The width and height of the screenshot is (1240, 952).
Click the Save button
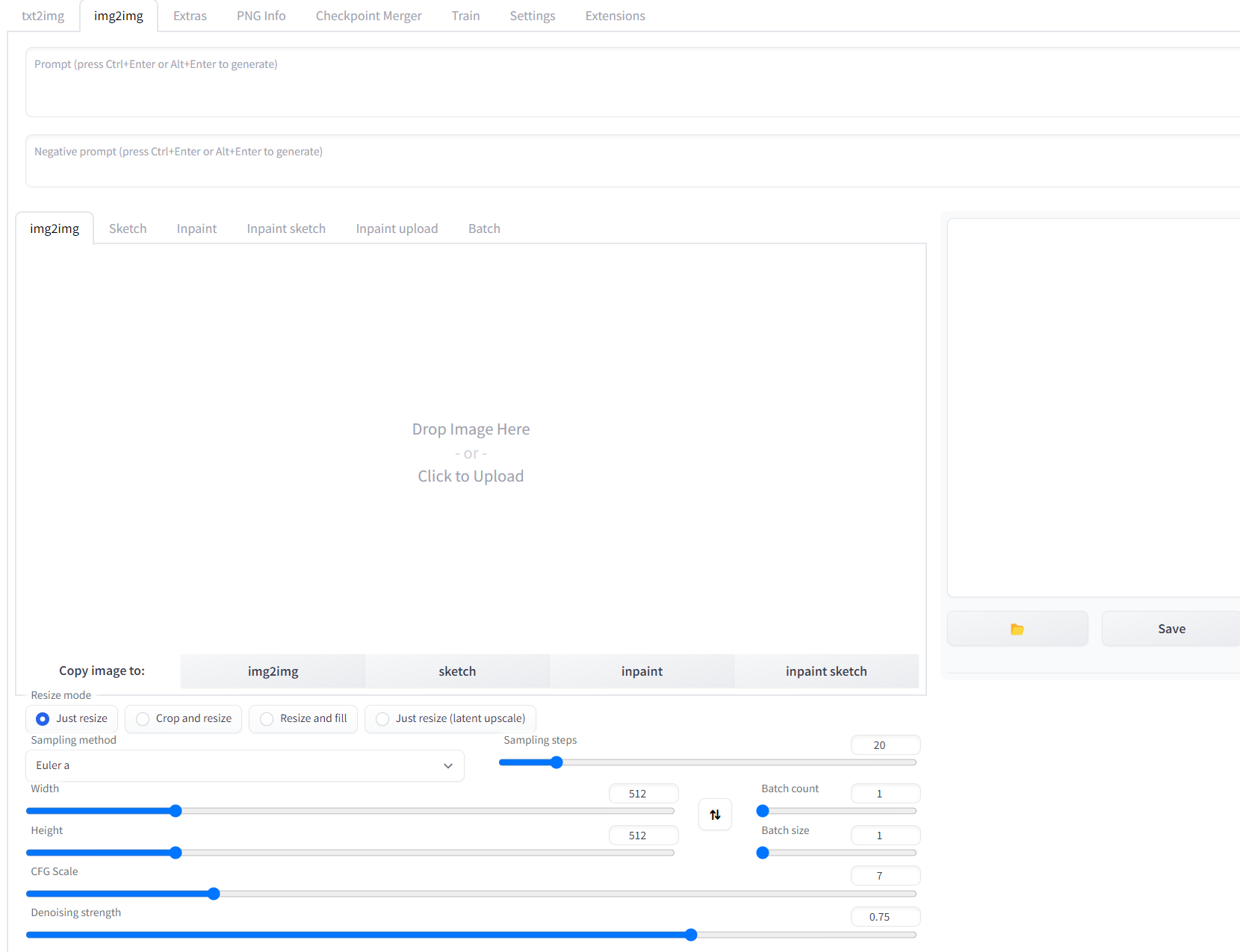point(1171,628)
